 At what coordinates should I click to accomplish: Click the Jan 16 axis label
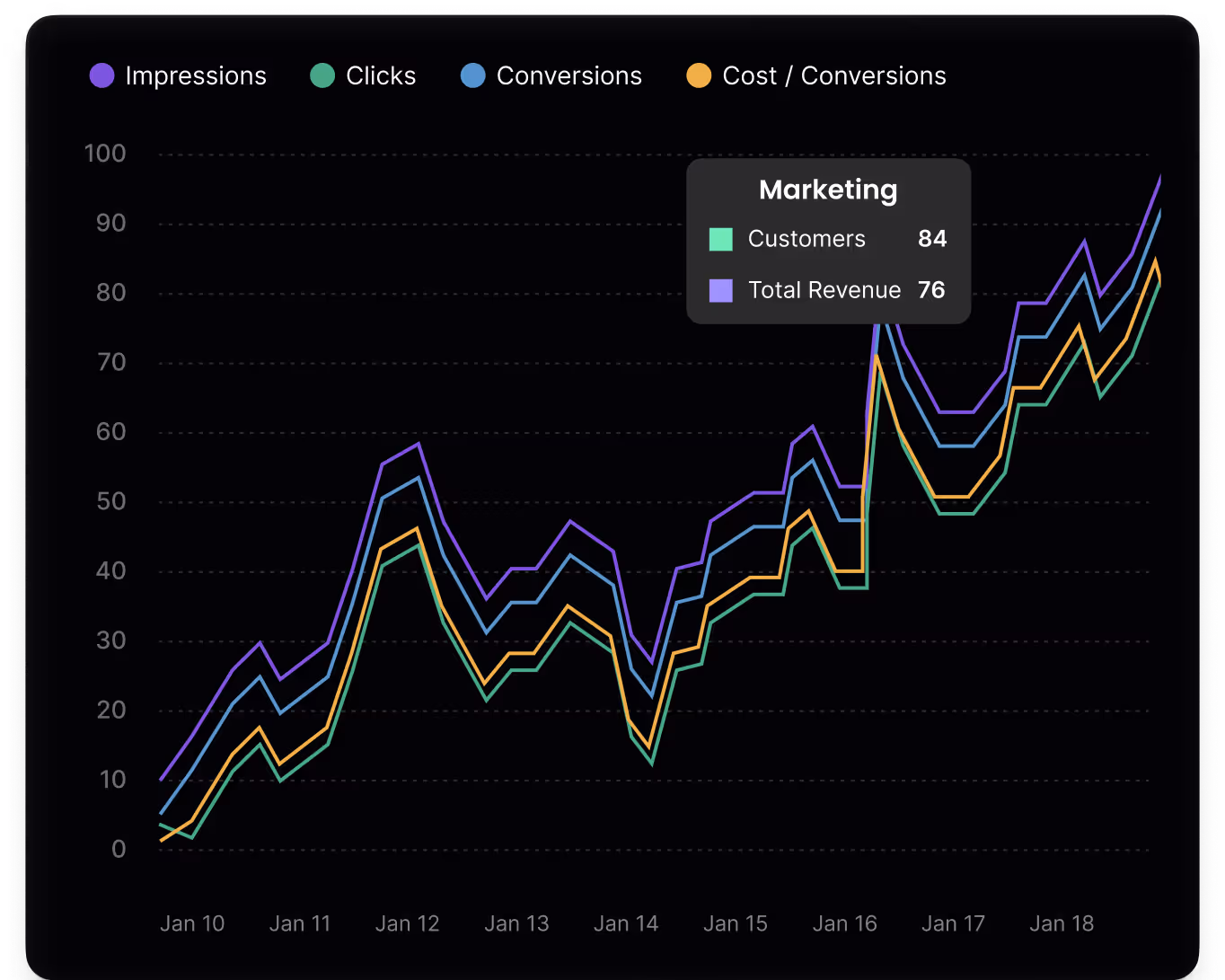tap(844, 923)
